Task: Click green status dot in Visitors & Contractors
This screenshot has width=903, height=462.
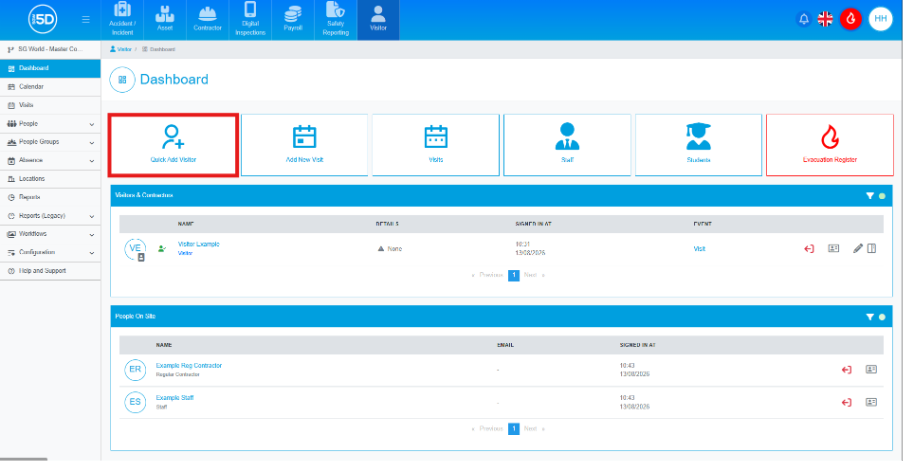Action: [x=882, y=196]
